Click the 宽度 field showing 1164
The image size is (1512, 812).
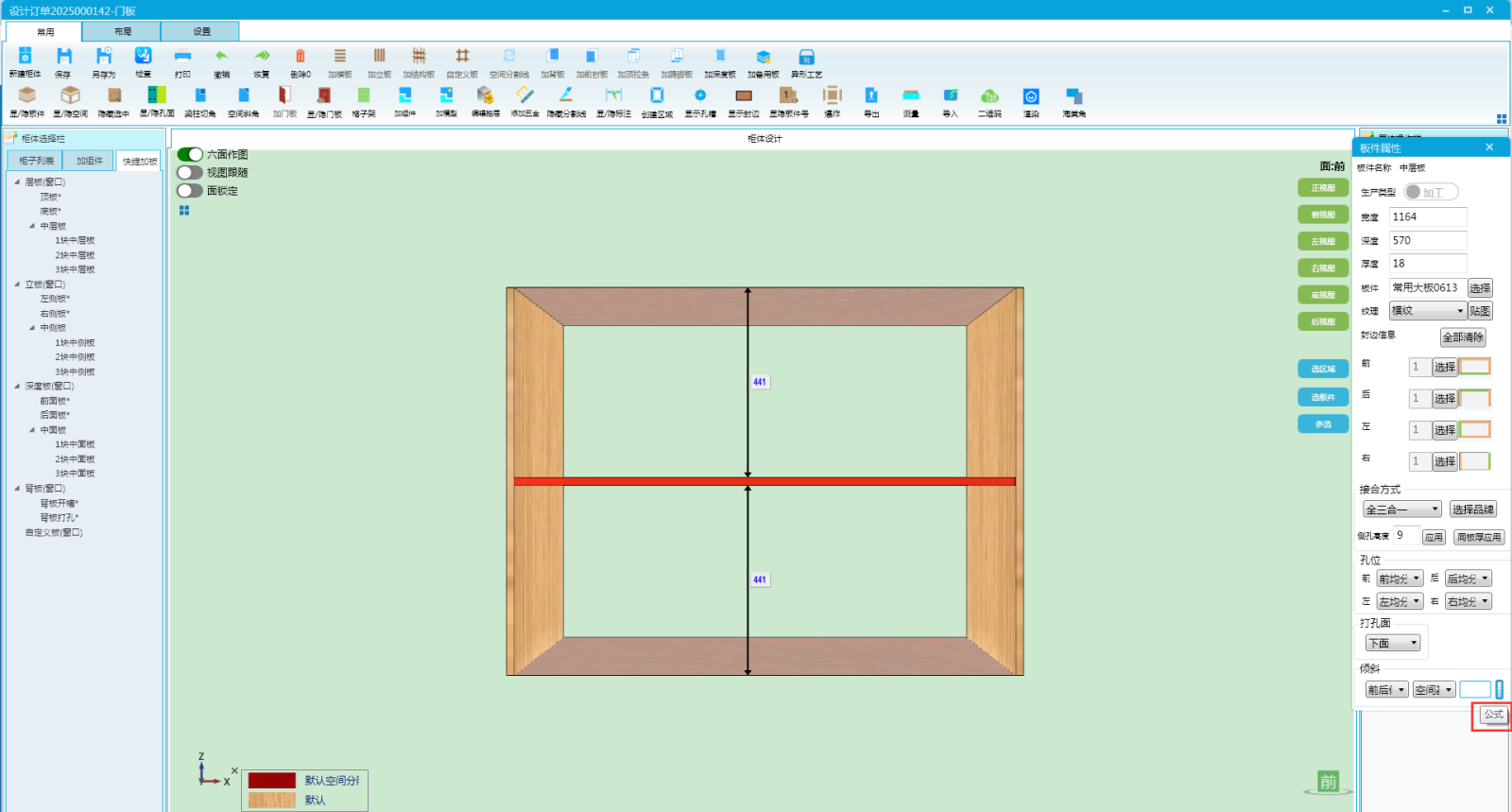1428,216
